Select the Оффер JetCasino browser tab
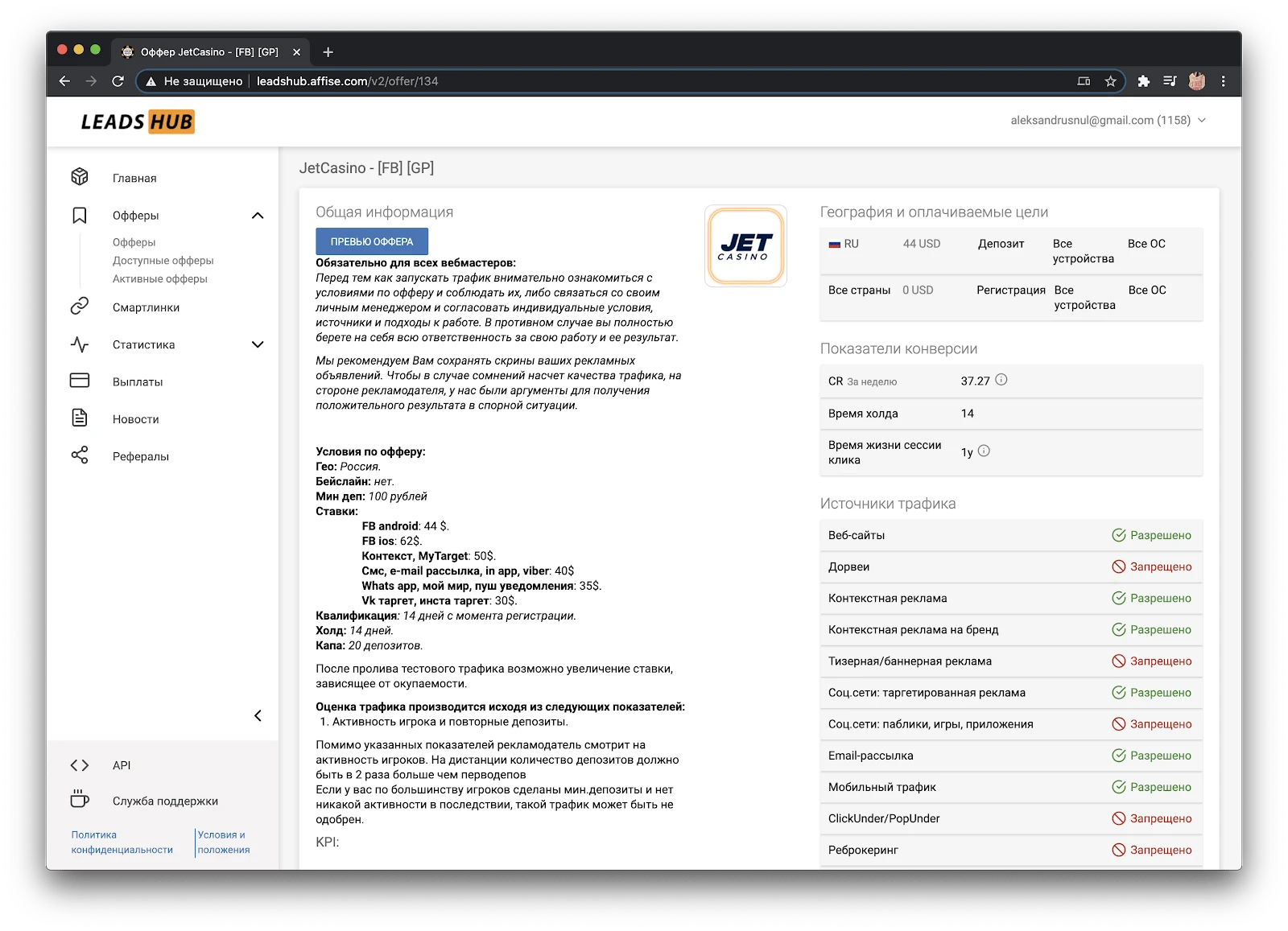Screen dimensions: 1288x931 click(211, 52)
